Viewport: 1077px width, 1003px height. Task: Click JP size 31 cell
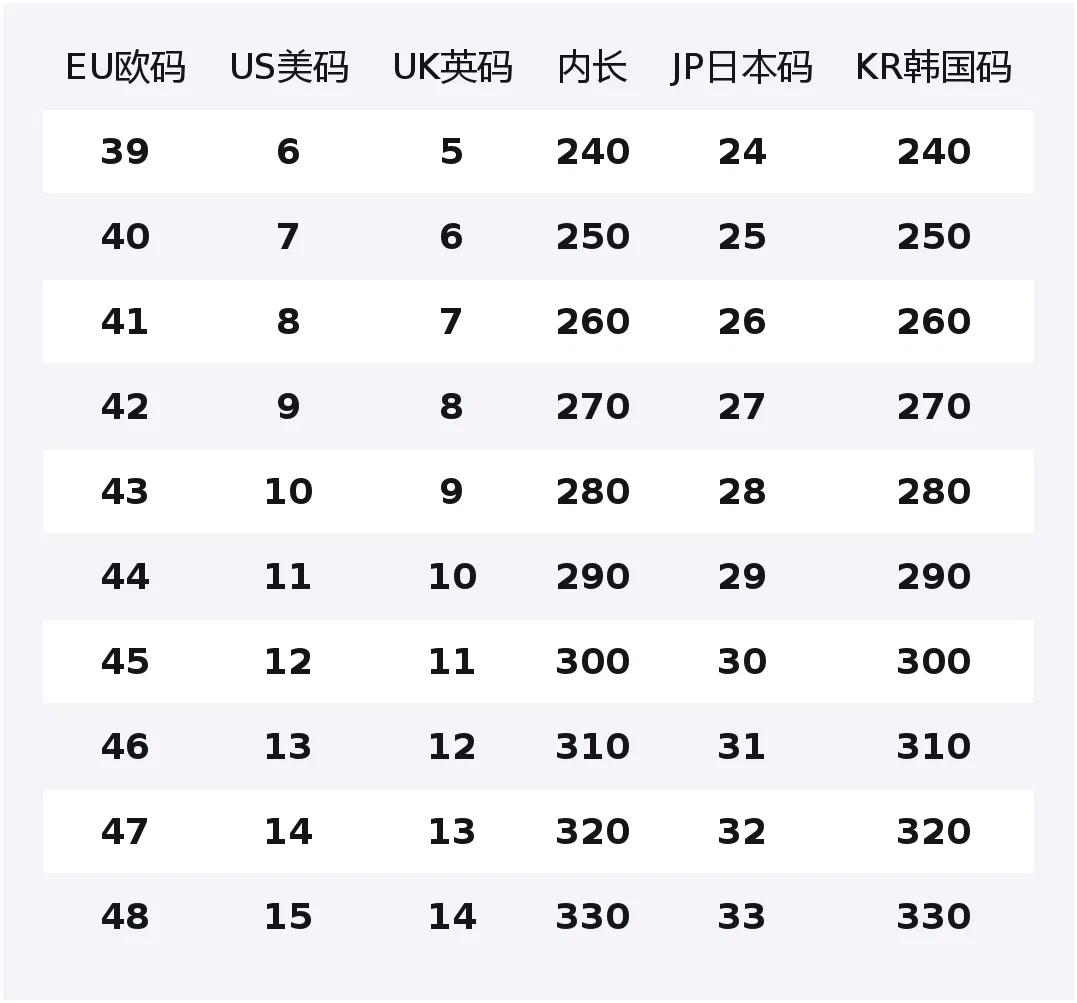[742, 746]
